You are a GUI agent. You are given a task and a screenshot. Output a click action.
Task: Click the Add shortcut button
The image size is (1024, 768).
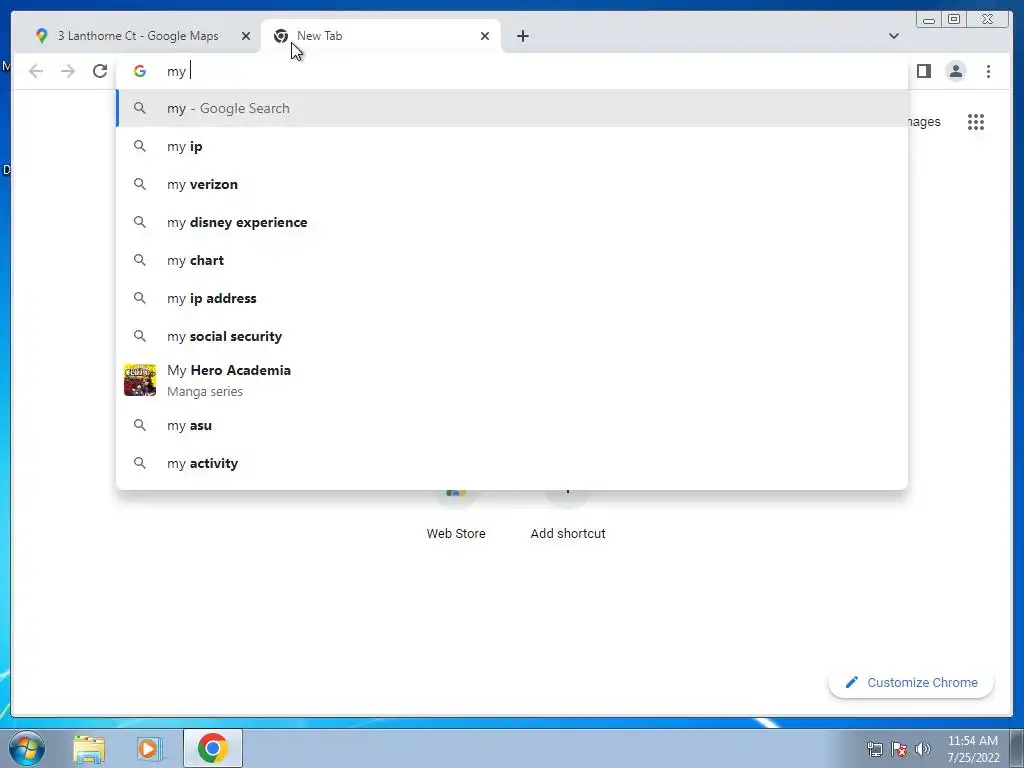coord(568,515)
